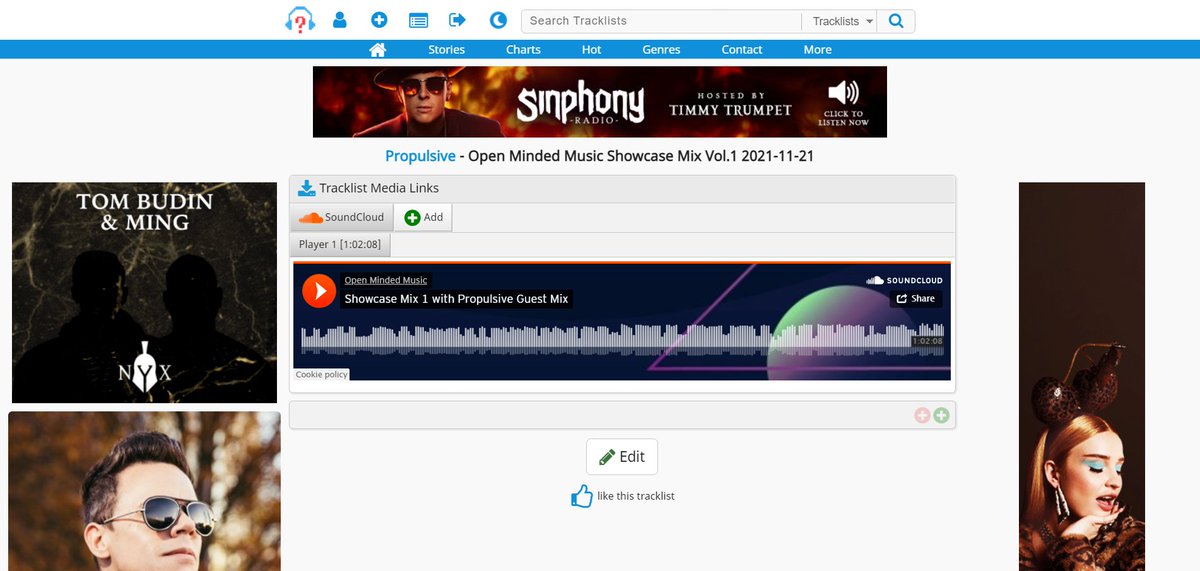
Task: Click the faded red plus circle icon
Action: (922, 415)
